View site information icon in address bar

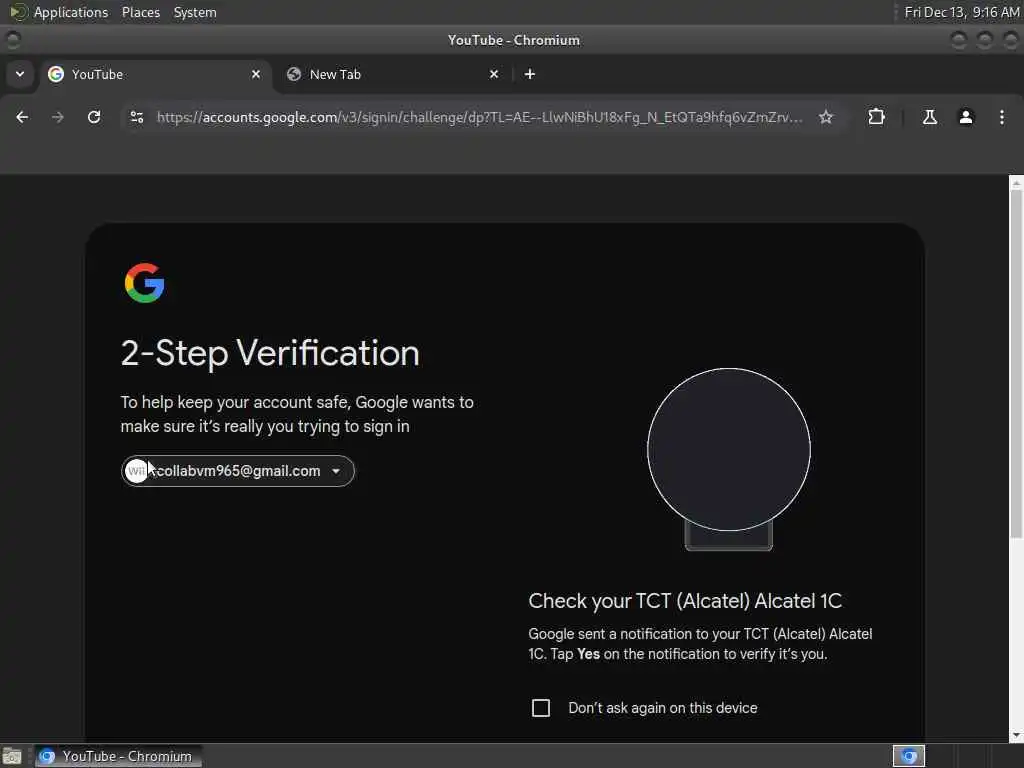click(x=137, y=117)
